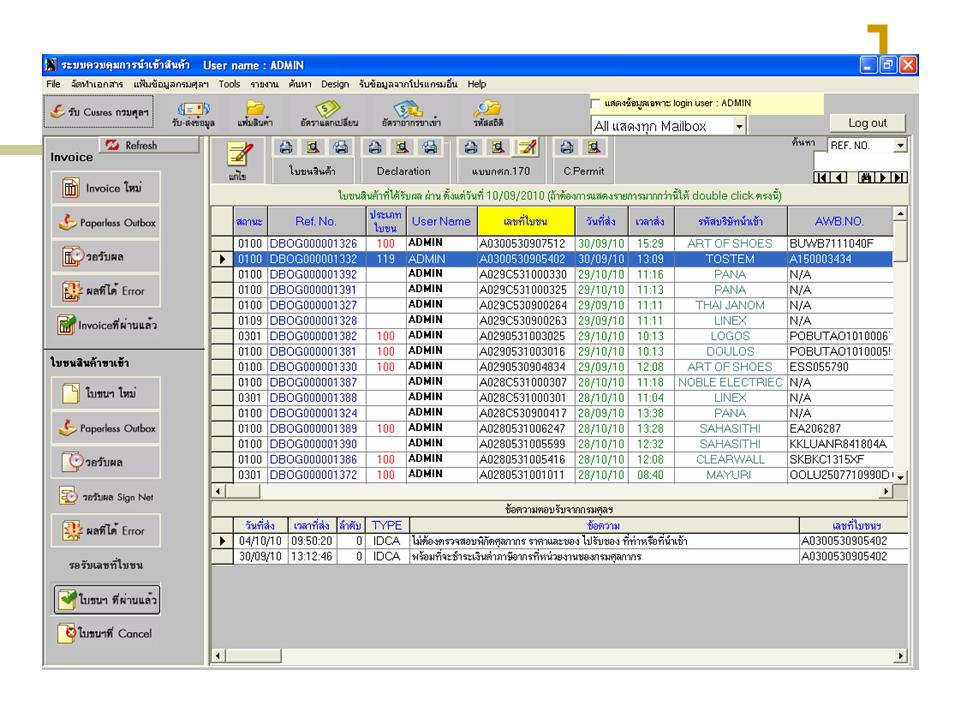Open the รหัสสถิติ statistics code icon
Image resolution: width=960 pixels, height=720 pixels.
[488, 113]
